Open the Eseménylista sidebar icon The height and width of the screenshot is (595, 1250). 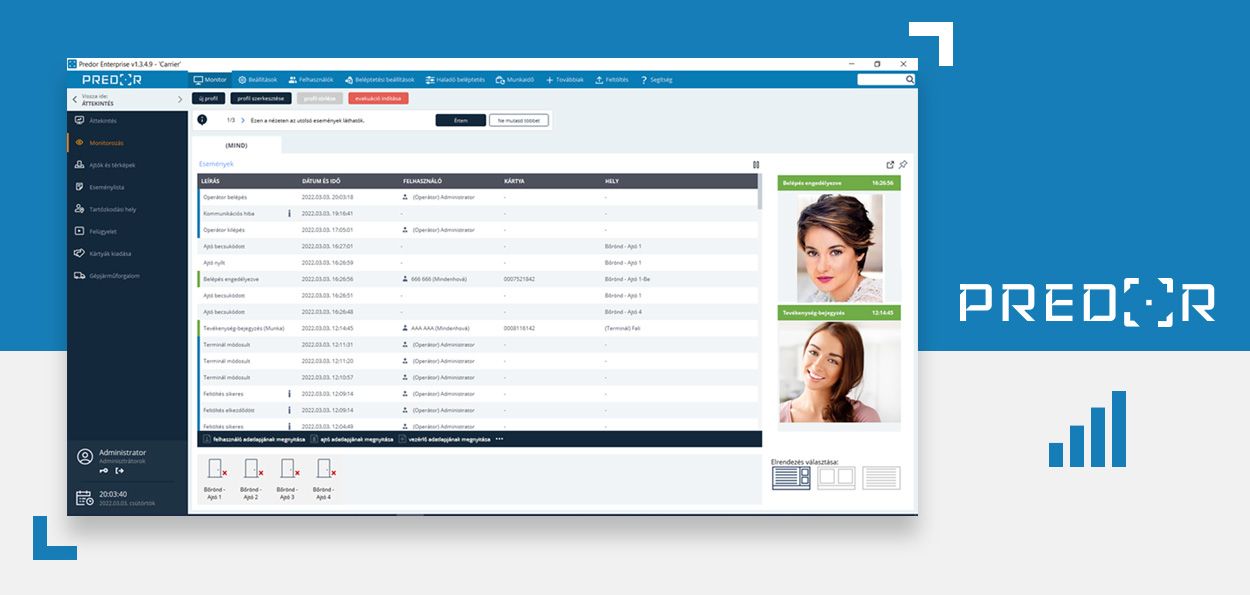[79, 187]
